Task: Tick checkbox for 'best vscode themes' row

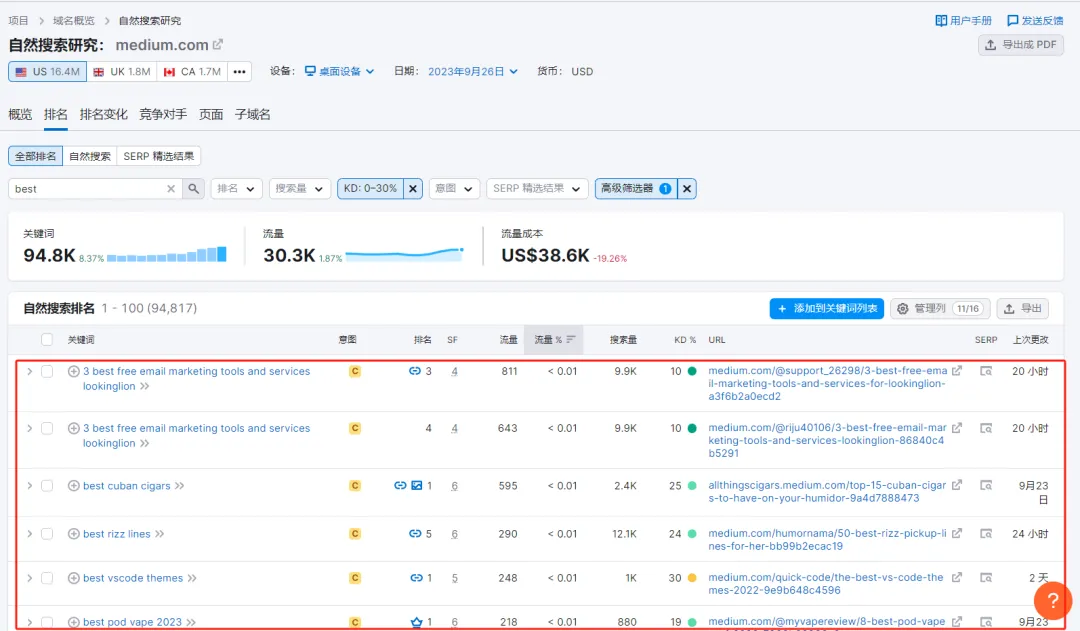Action: [x=47, y=578]
